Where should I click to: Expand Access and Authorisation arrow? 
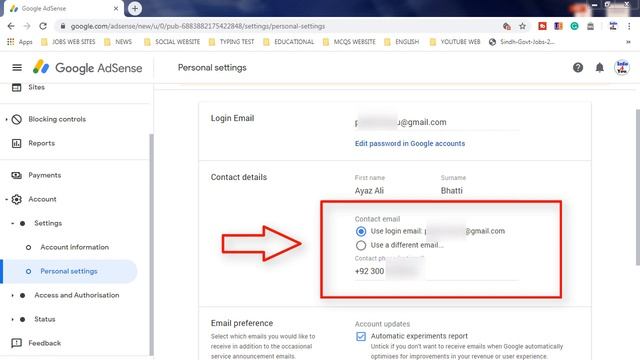(x=12, y=295)
